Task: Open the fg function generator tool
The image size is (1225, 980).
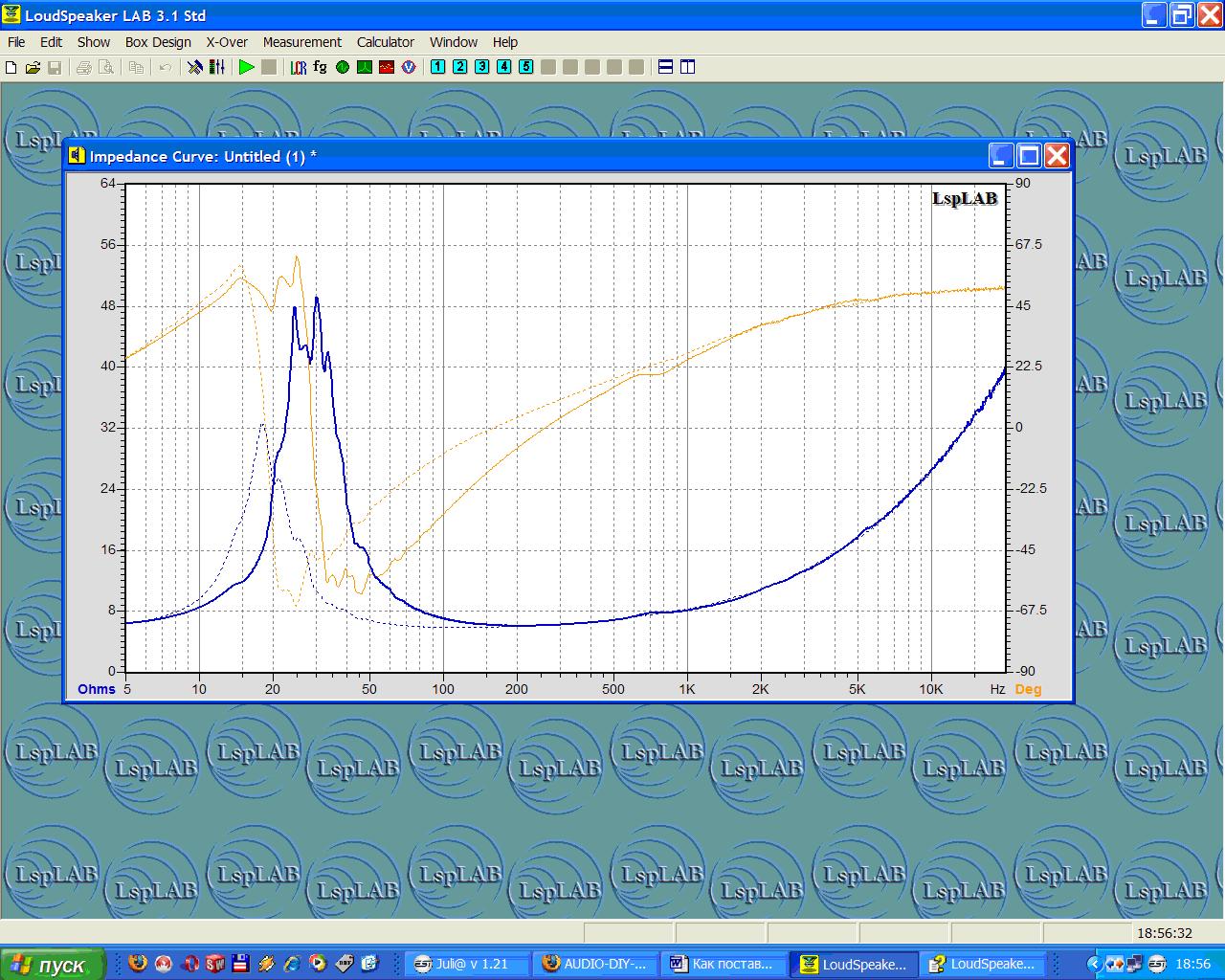Action: [x=320, y=67]
